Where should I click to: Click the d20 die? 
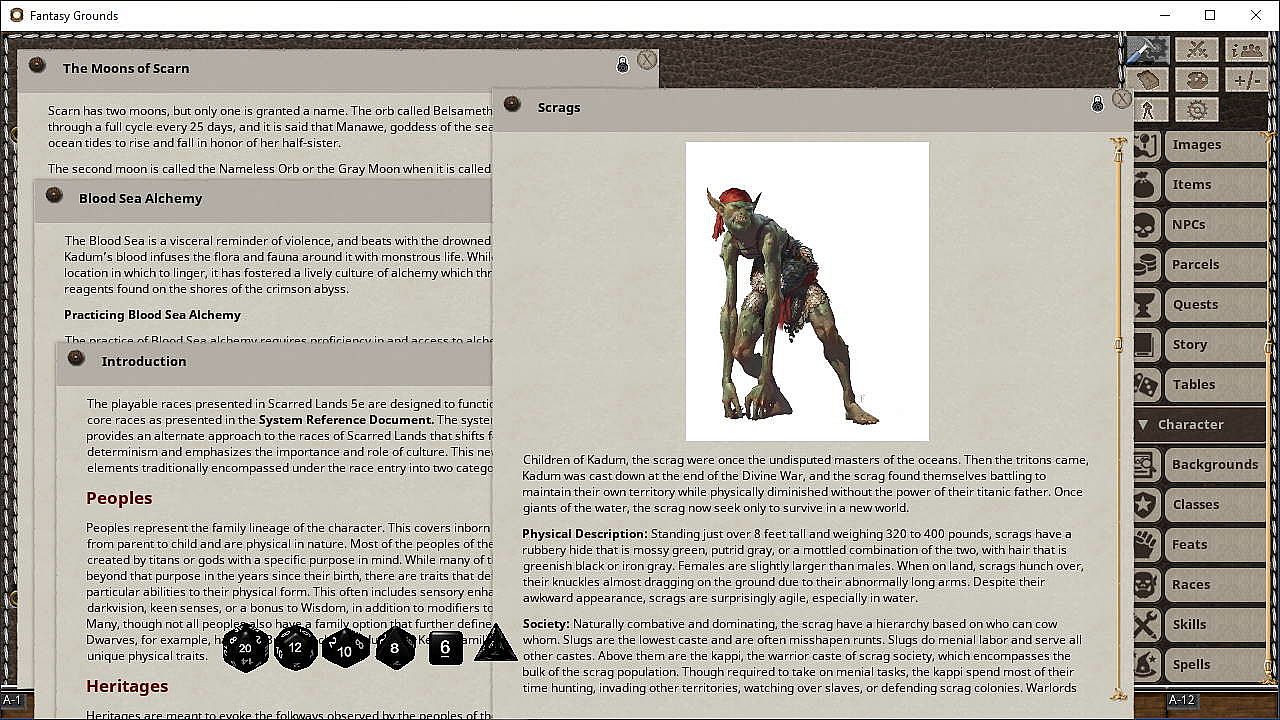point(245,648)
